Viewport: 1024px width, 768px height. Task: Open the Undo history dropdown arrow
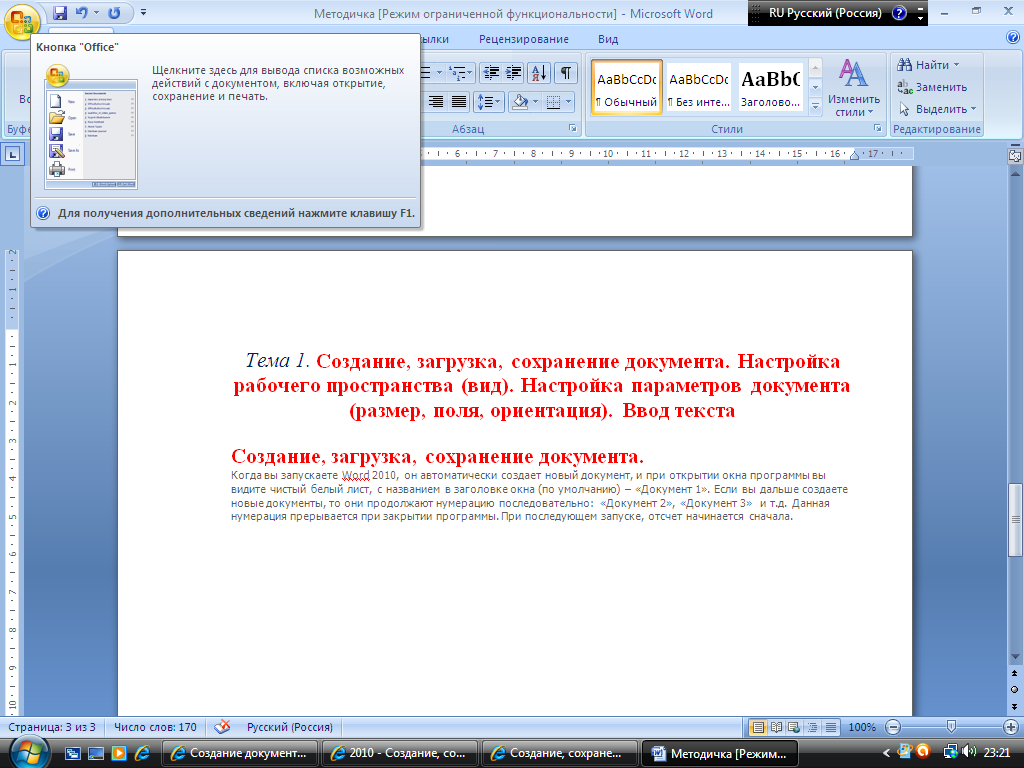96,12
